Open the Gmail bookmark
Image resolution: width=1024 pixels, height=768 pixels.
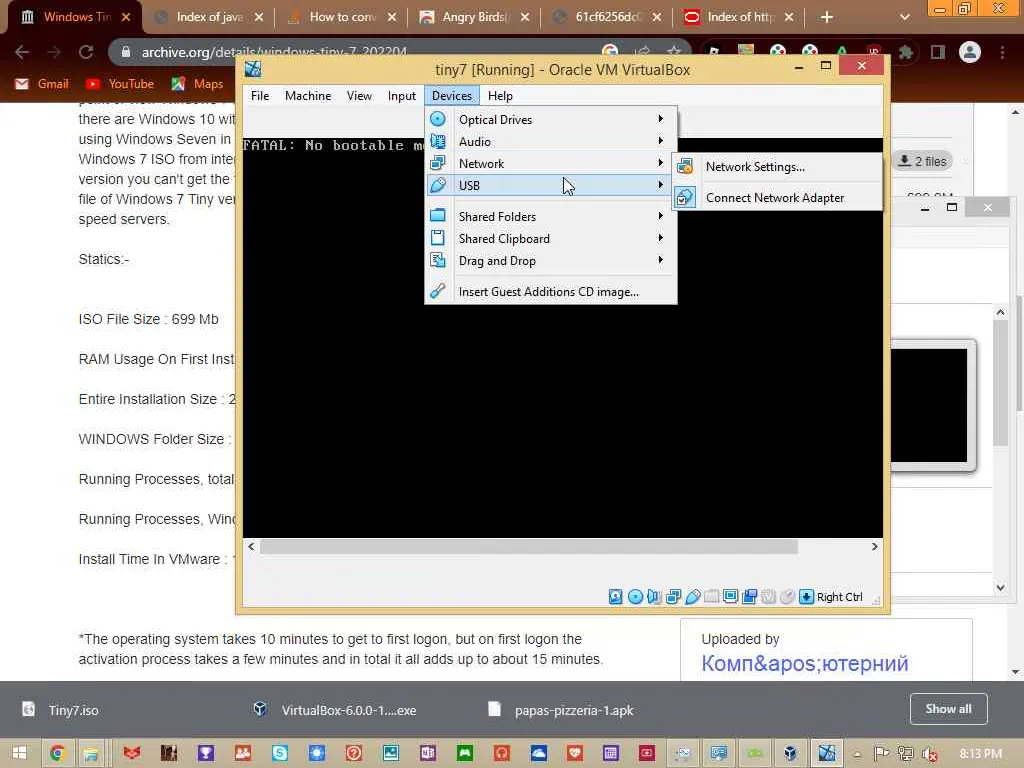[x=42, y=84]
